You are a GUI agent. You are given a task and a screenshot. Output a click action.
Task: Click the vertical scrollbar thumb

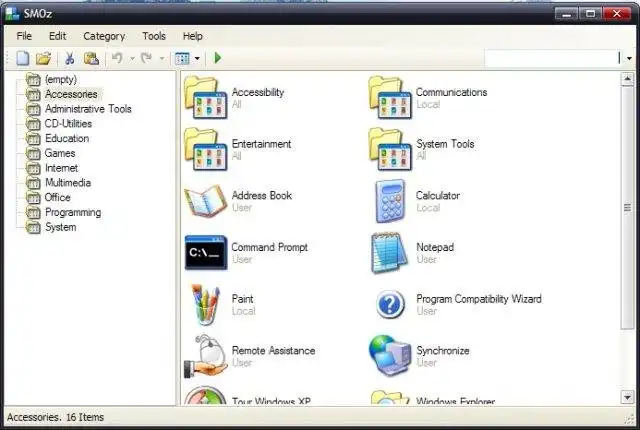627,208
